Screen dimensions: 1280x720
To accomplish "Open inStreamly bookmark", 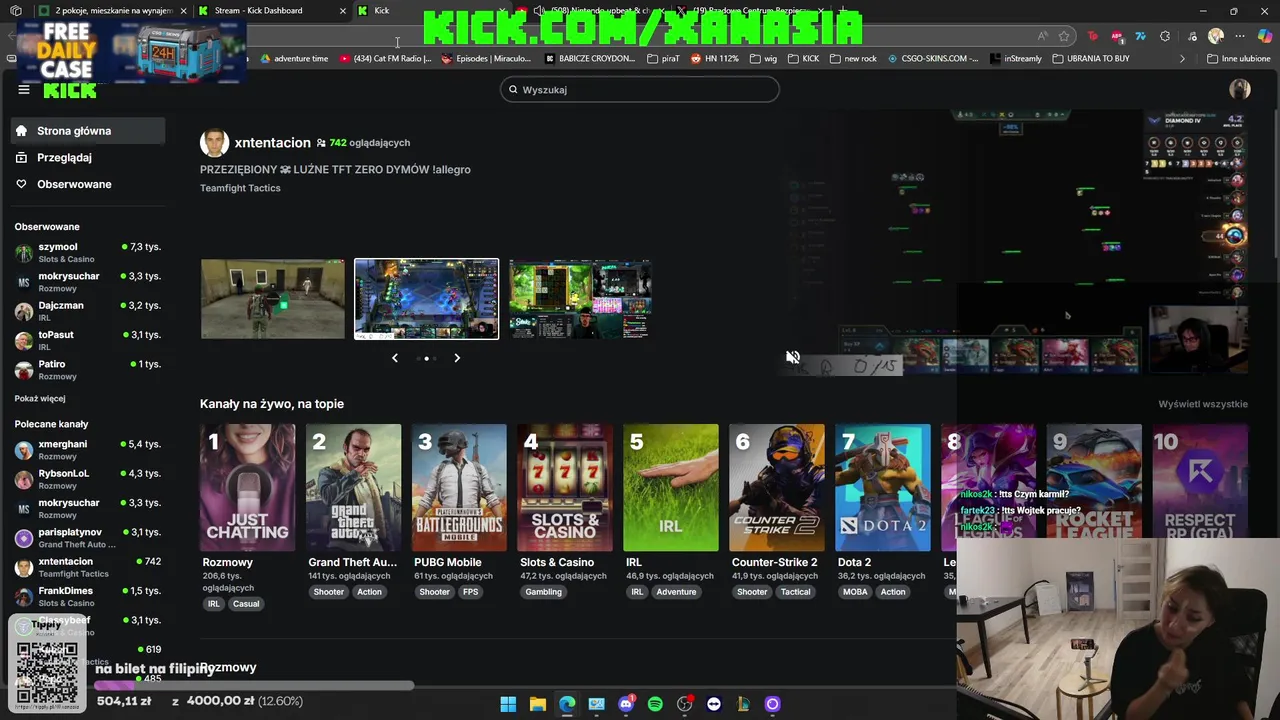I will coord(1015,58).
